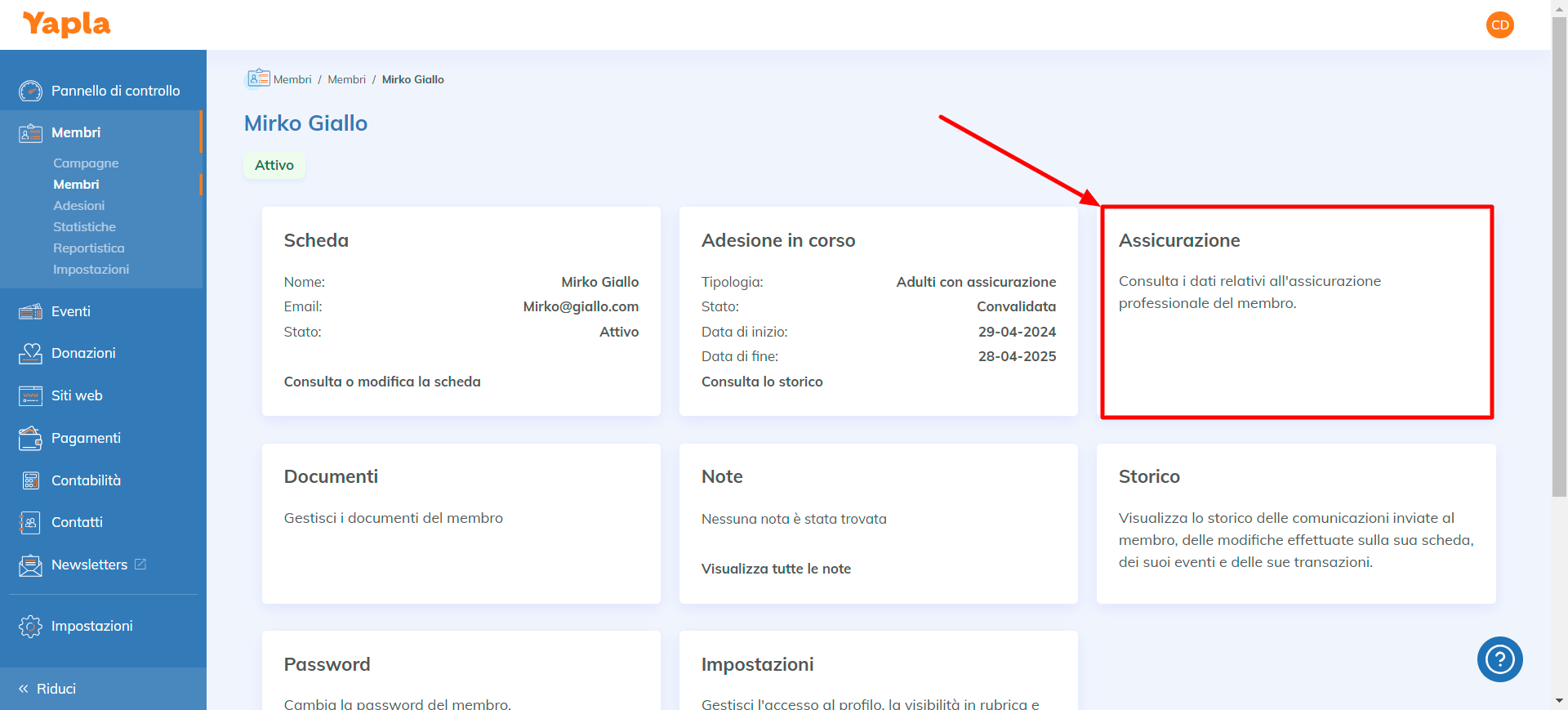Open Siti web sidebar icon
Screen dimensions: 1568x710
(30, 395)
